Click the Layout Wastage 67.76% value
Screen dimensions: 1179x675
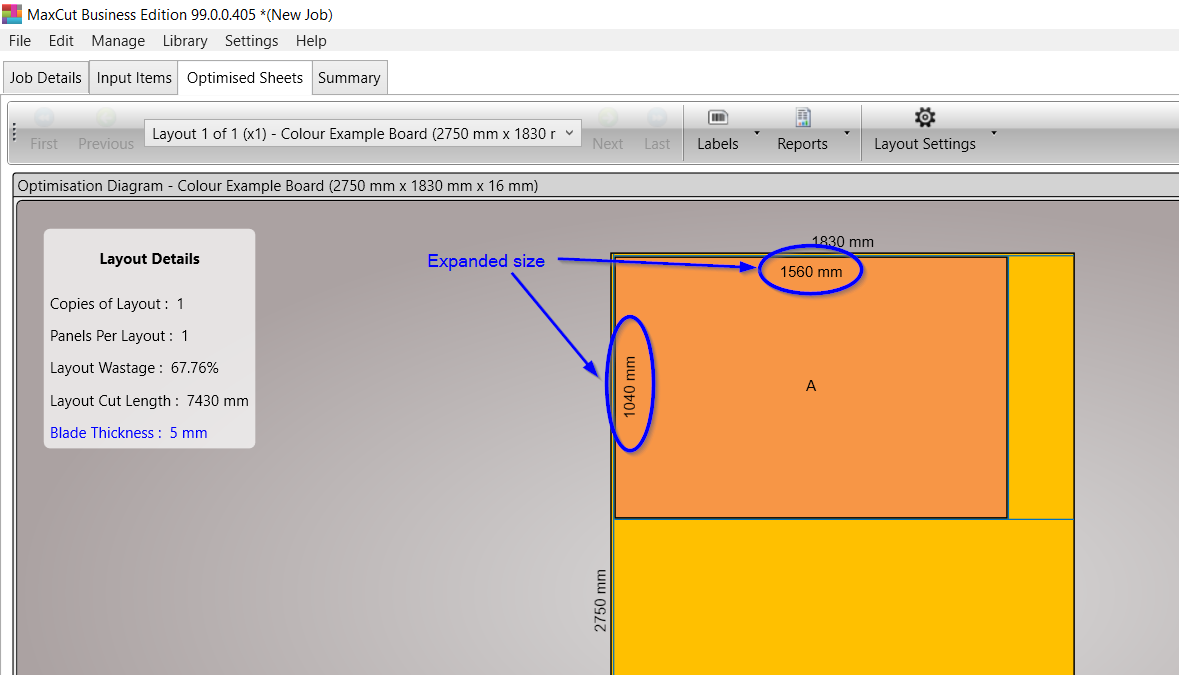[x=195, y=368]
